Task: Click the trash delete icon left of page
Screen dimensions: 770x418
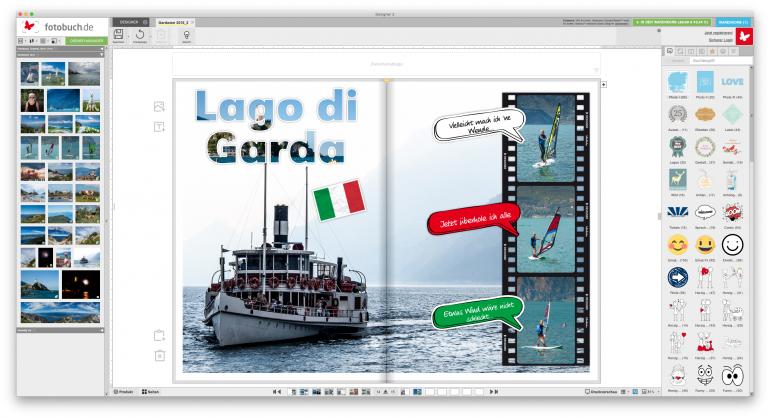Action: click(x=160, y=355)
